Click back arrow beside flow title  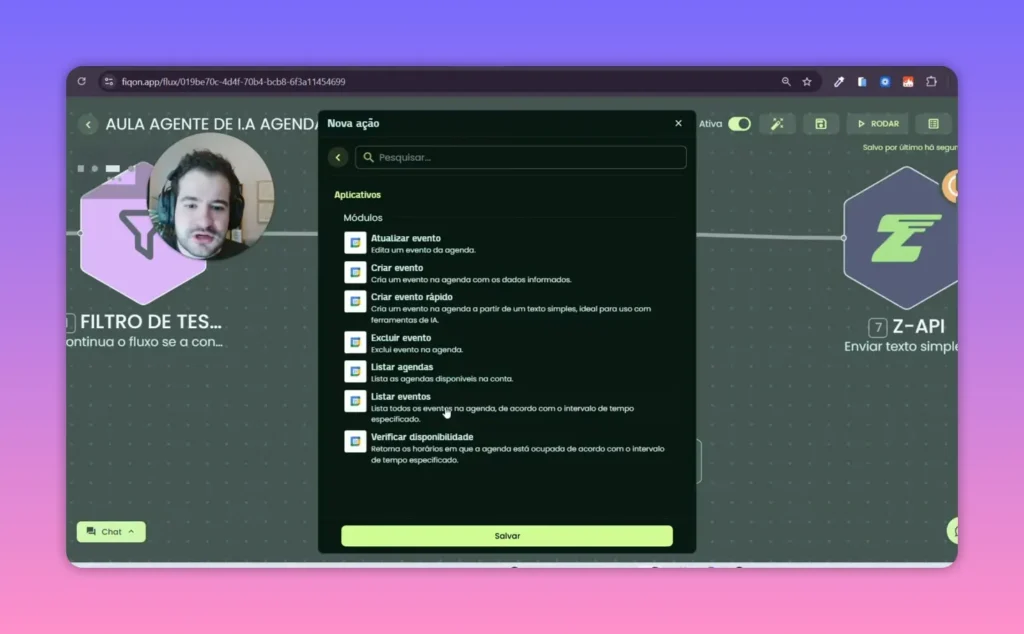tap(88, 124)
